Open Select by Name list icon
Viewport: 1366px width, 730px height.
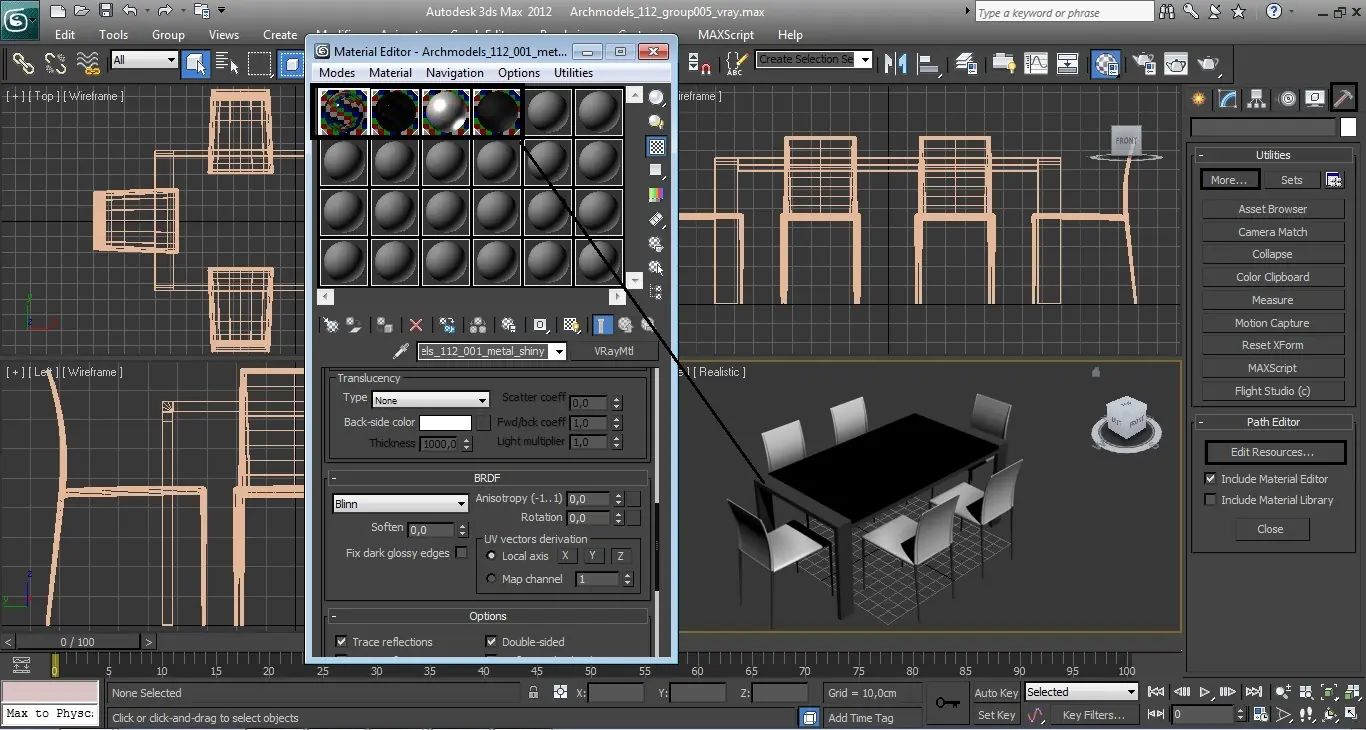pos(227,64)
